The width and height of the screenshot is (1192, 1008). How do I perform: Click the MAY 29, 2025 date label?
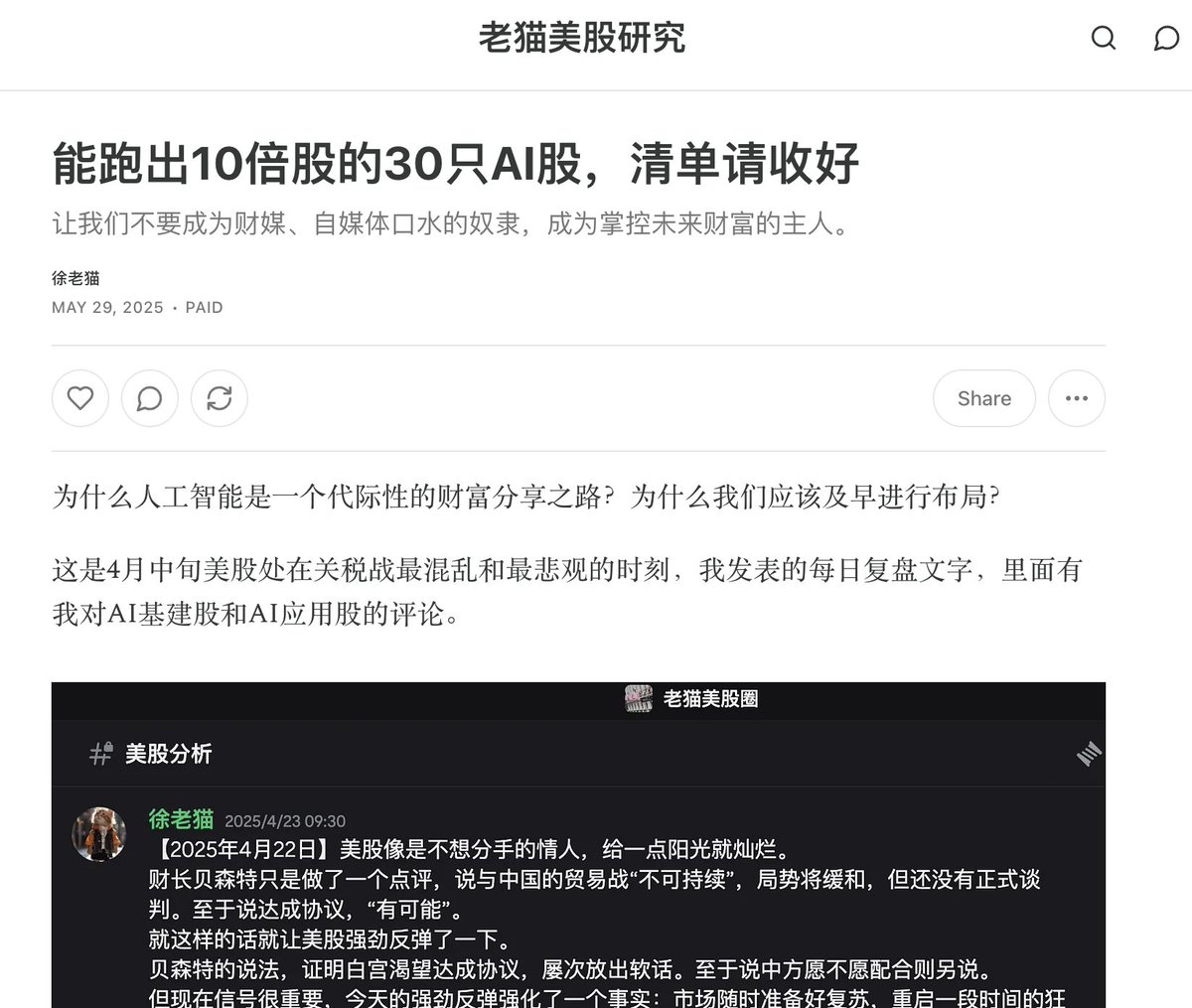[x=107, y=308]
